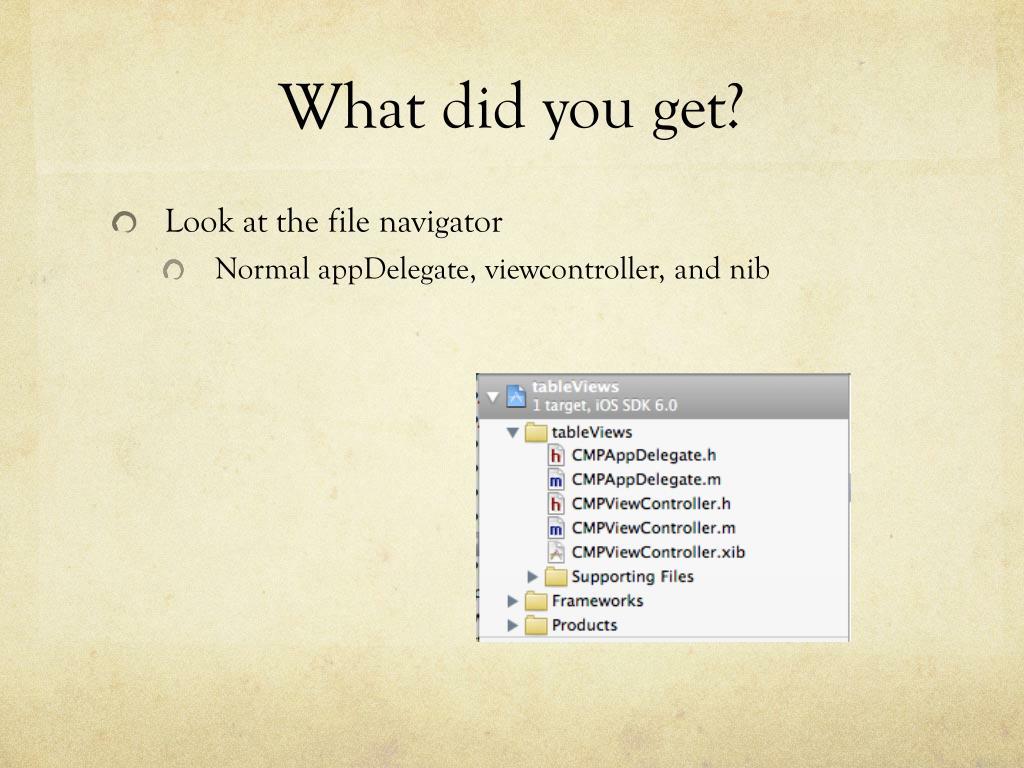This screenshot has height=768, width=1024.
Task: Click the CMPViewController.h header file icon
Action: tap(556, 504)
